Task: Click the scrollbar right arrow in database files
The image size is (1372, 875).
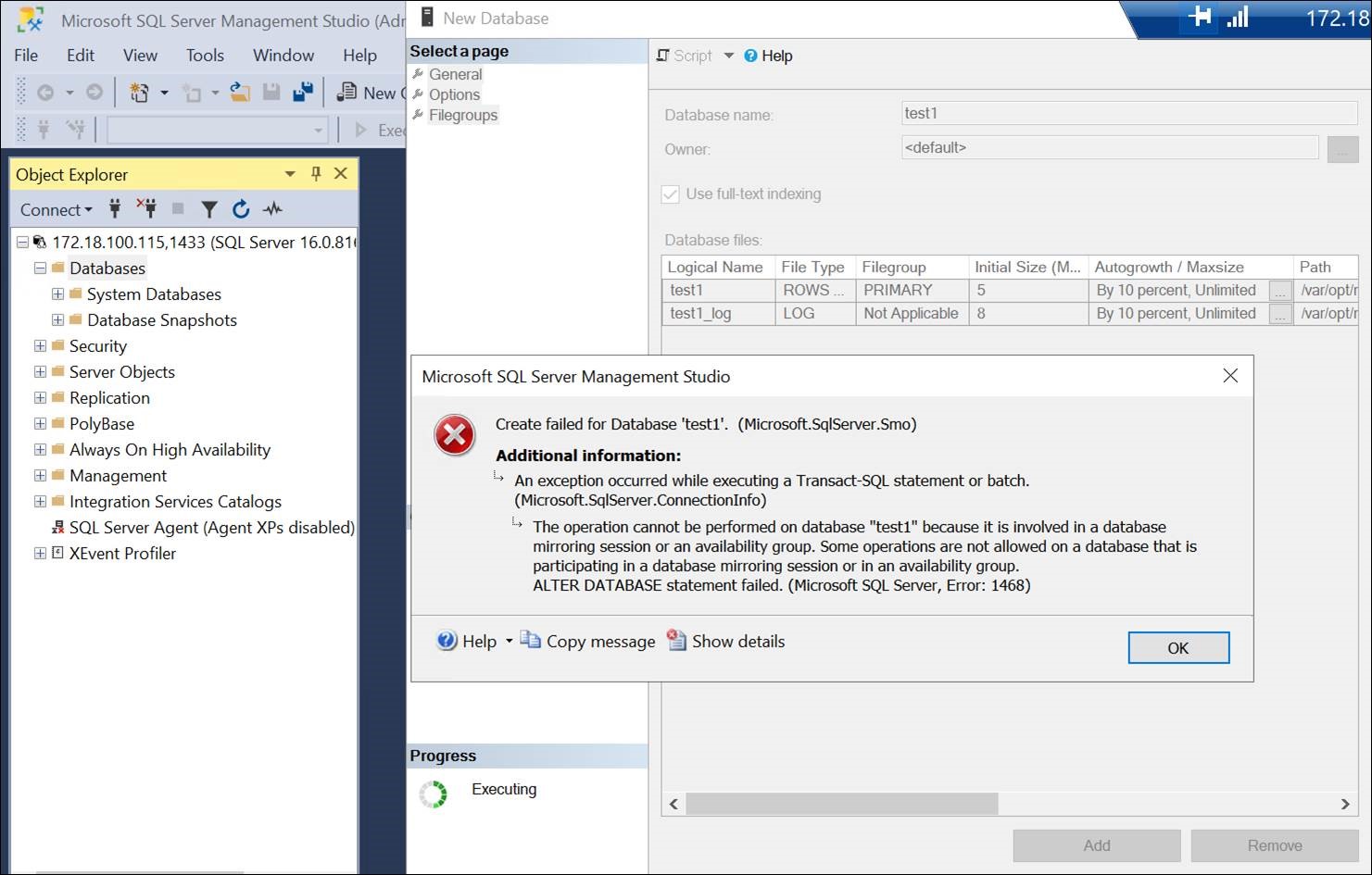Action: [1345, 804]
